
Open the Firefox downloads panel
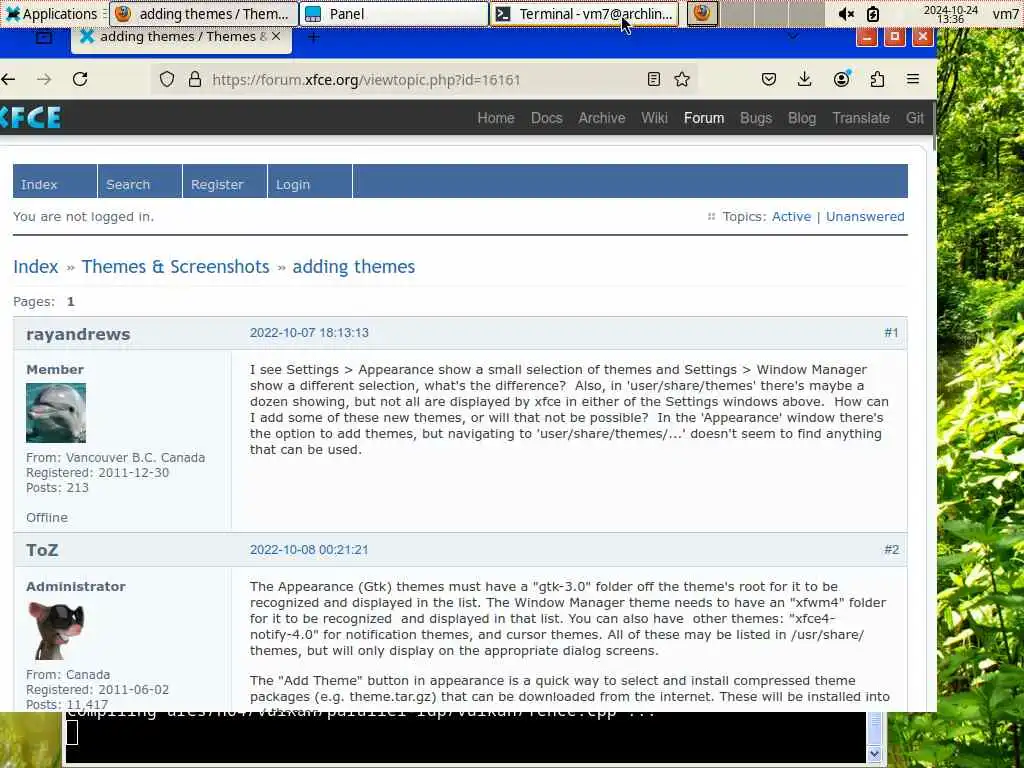pyautogui.click(x=805, y=80)
